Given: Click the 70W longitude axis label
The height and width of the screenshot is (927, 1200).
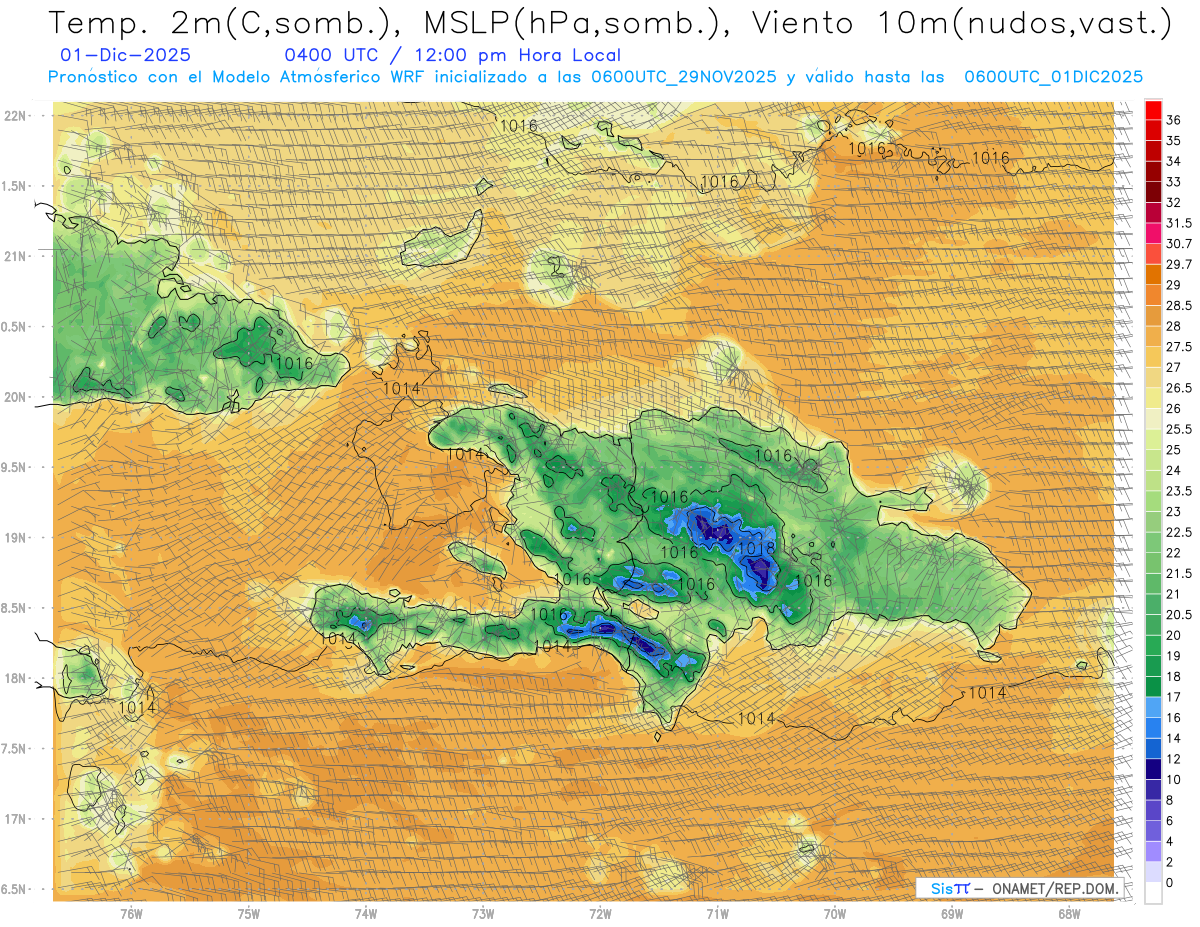Looking at the screenshot, I should click(x=835, y=914).
